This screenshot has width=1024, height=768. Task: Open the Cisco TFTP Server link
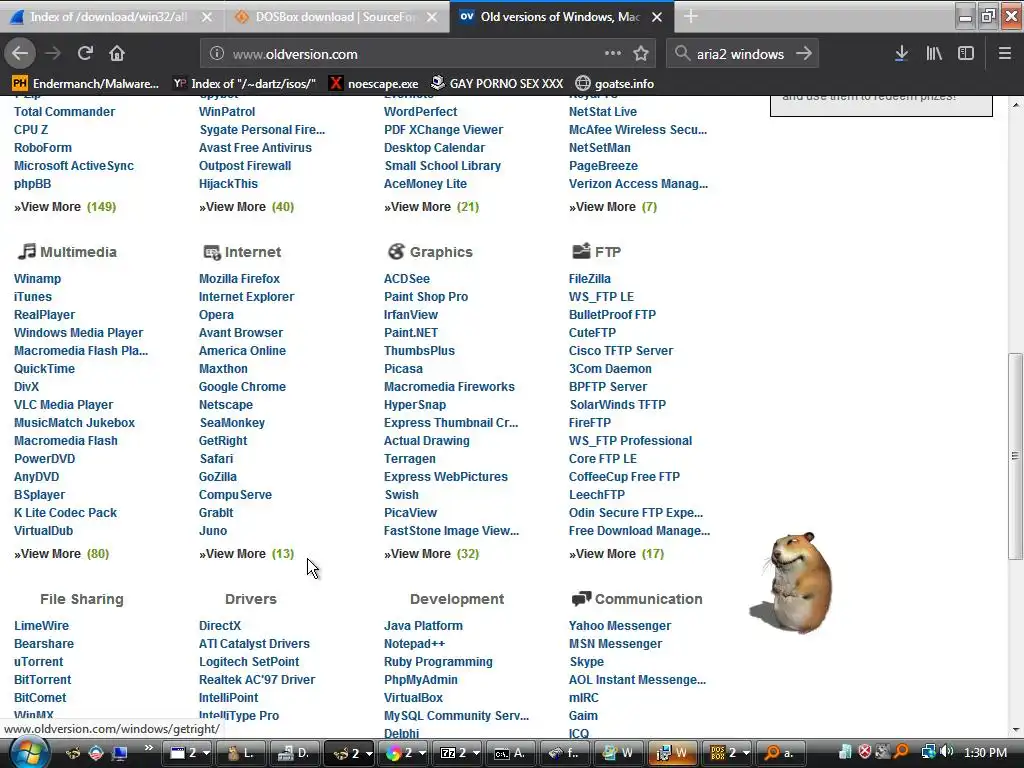(x=620, y=351)
